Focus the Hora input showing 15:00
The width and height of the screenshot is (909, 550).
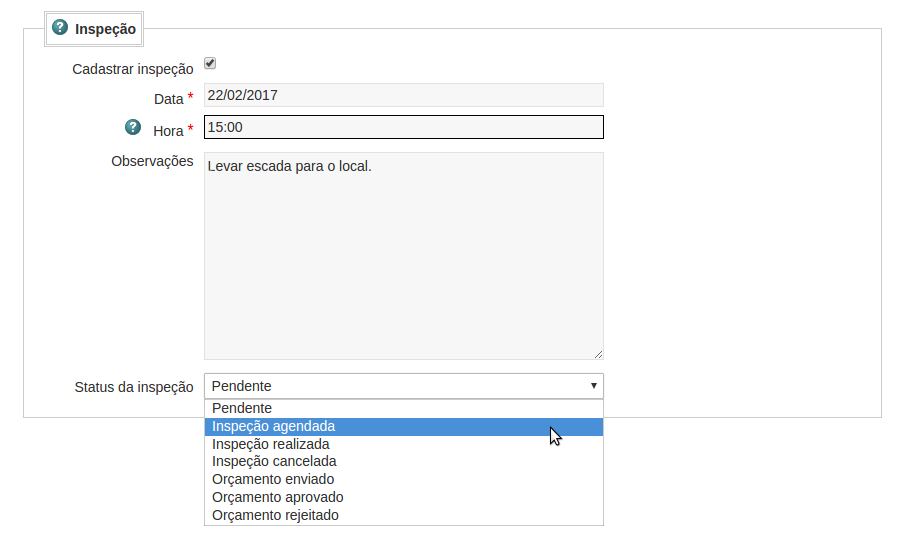403,127
